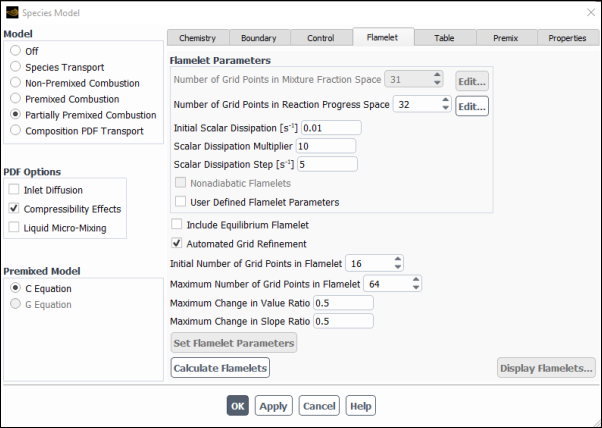This screenshot has height=428, width=602.
Task: Switch to the Control tab
Action: 321,38
